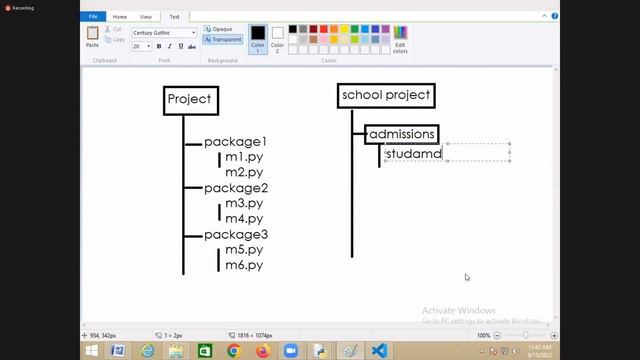The height and width of the screenshot is (360, 640).
Task: Click the horizontal scrollbar left arrow
Action: 84,325
